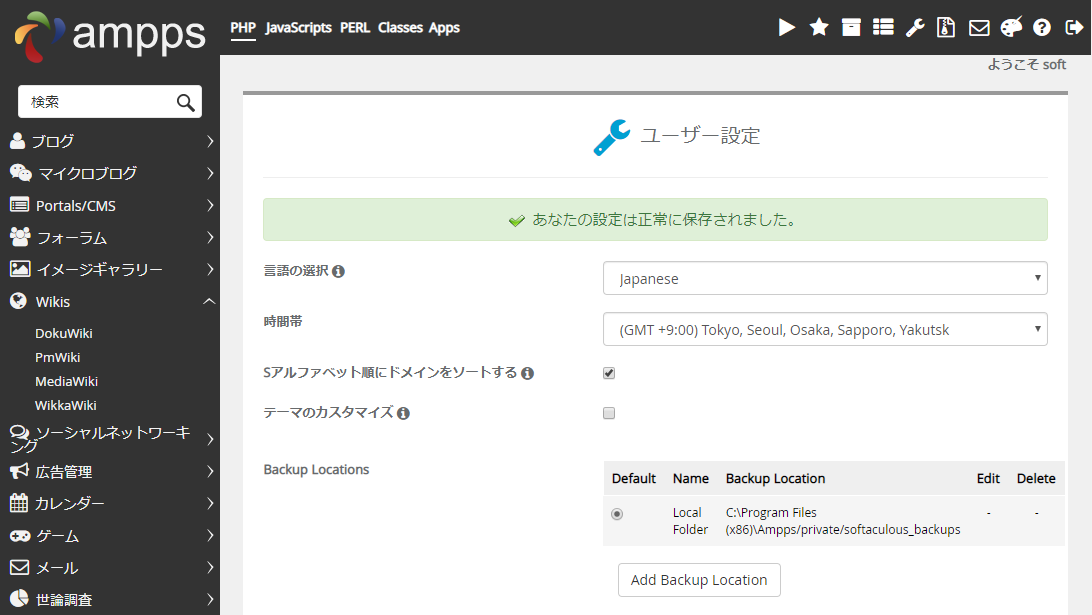
Task: Enable the テーマのカスタマイズ checkbox
Action: pos(609,413)
